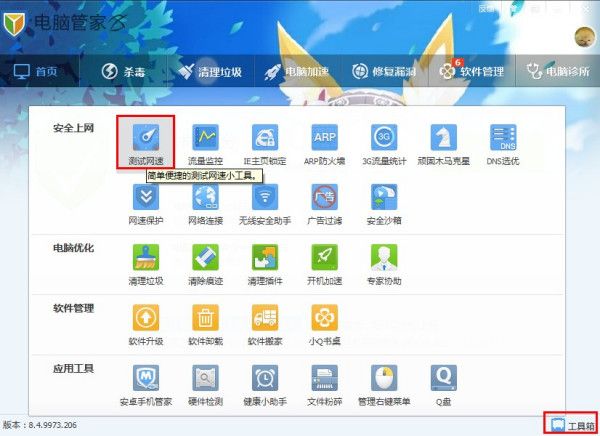Image resolution: width=600 pixels, height=436 pixels.
Task: Open 顽固木马克星 trojan killer tool
Action: [443, 145]
